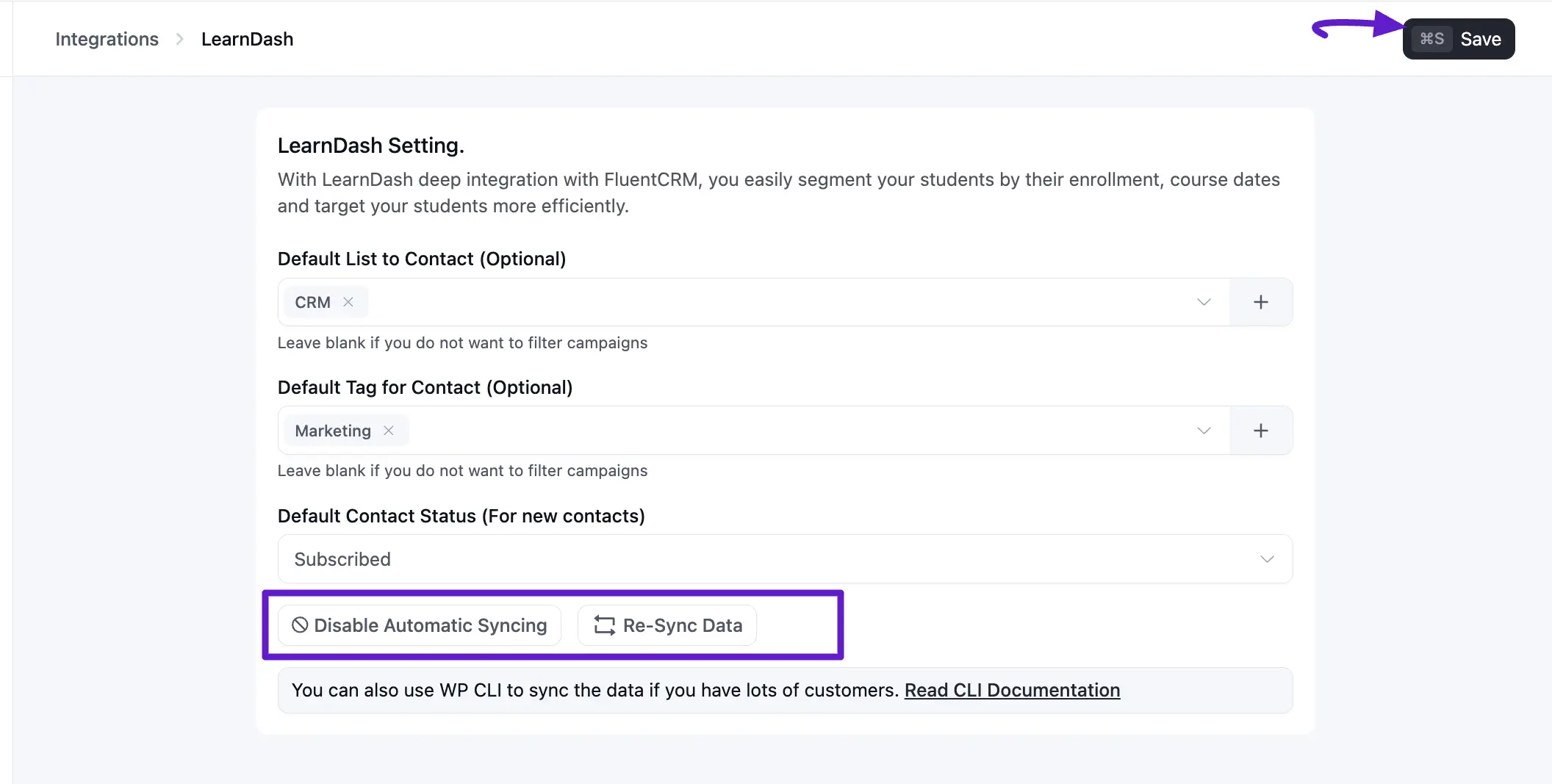Click the Default Contact Status label
Viewport: 1552px width, 784px height.
(x=461, y=516)
